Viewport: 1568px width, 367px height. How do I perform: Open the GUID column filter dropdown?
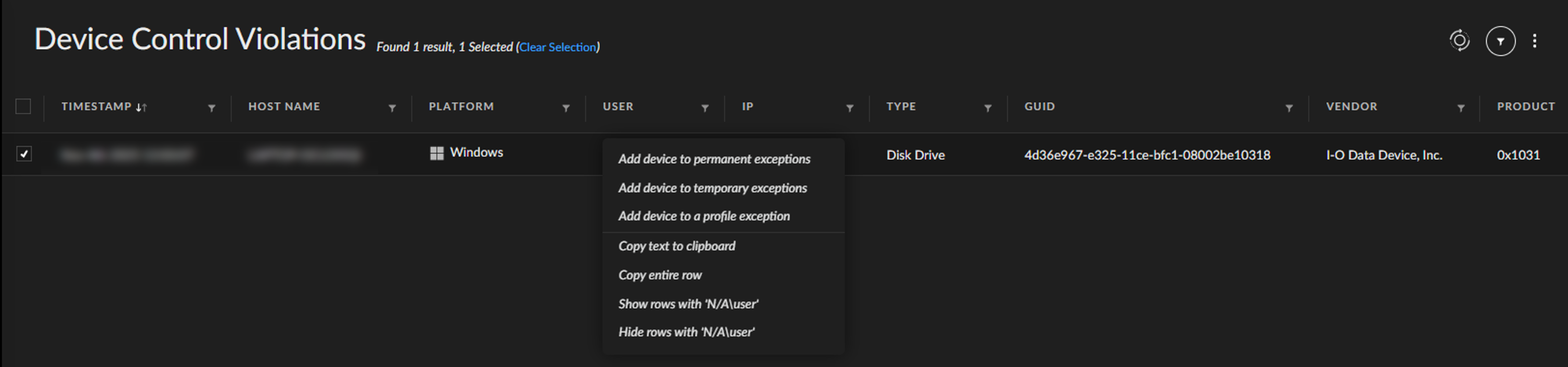1289,108
